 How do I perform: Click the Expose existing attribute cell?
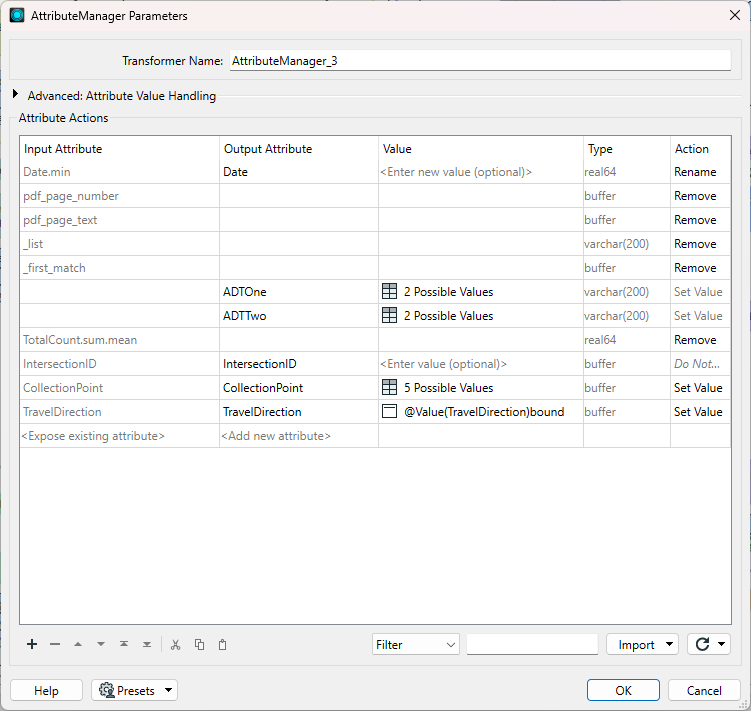click(x=119, y=436)
